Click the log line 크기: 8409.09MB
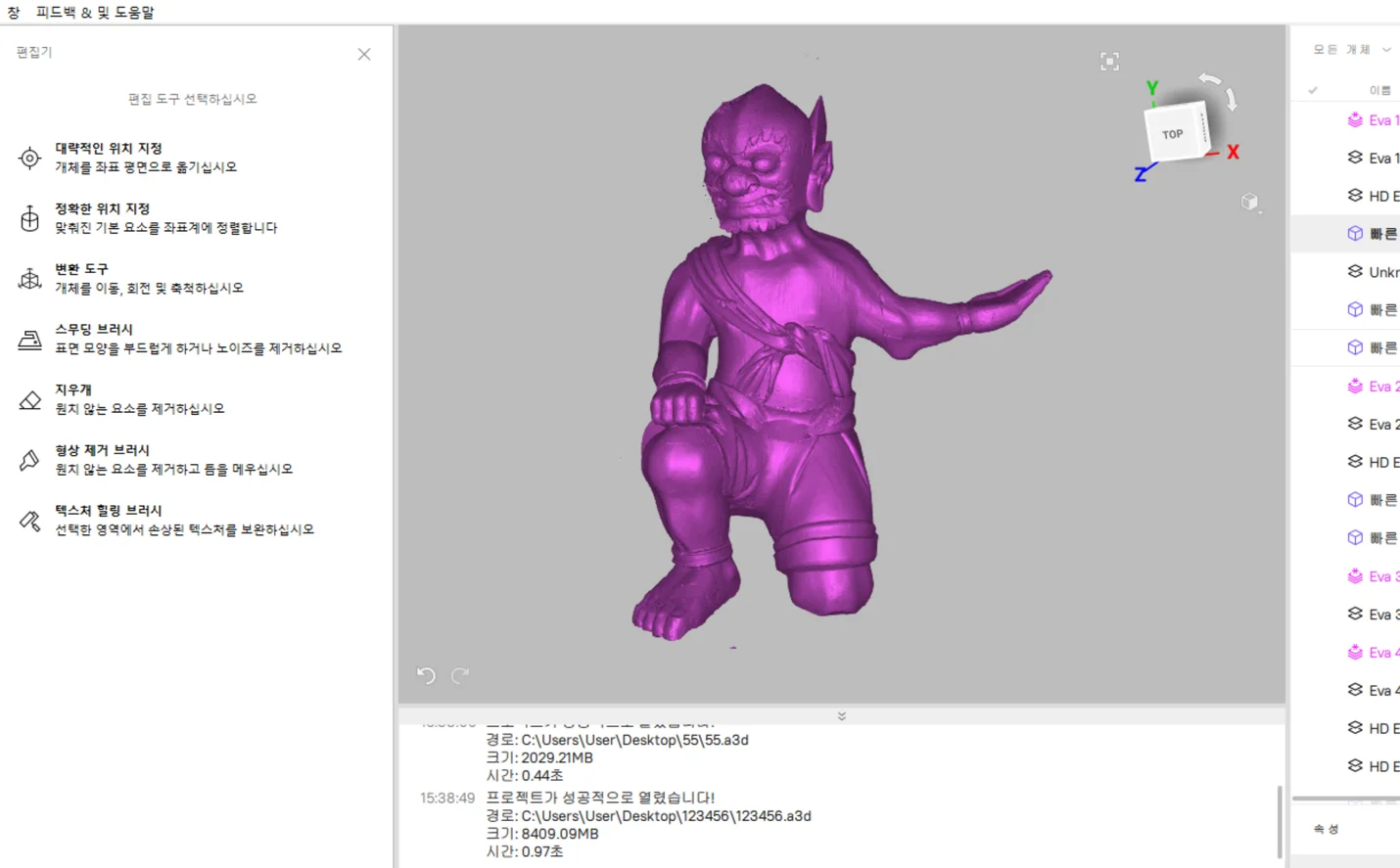1400x868 pixels. [542, 834]
